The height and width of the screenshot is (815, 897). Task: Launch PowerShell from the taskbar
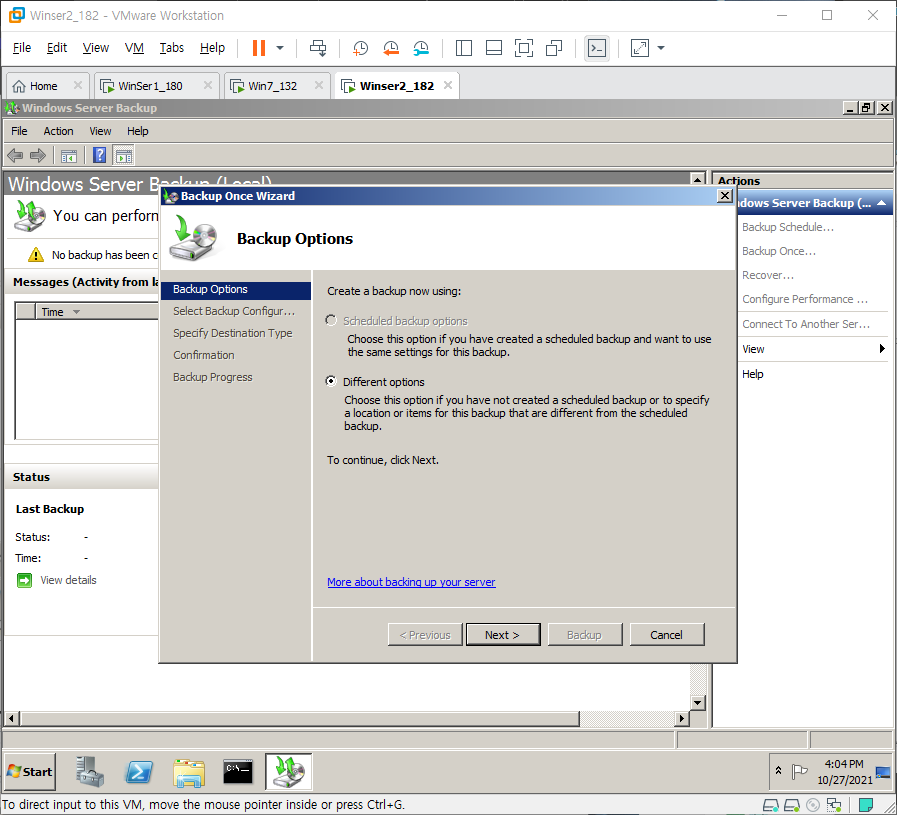pyautogui.click(x=139, y=772)
